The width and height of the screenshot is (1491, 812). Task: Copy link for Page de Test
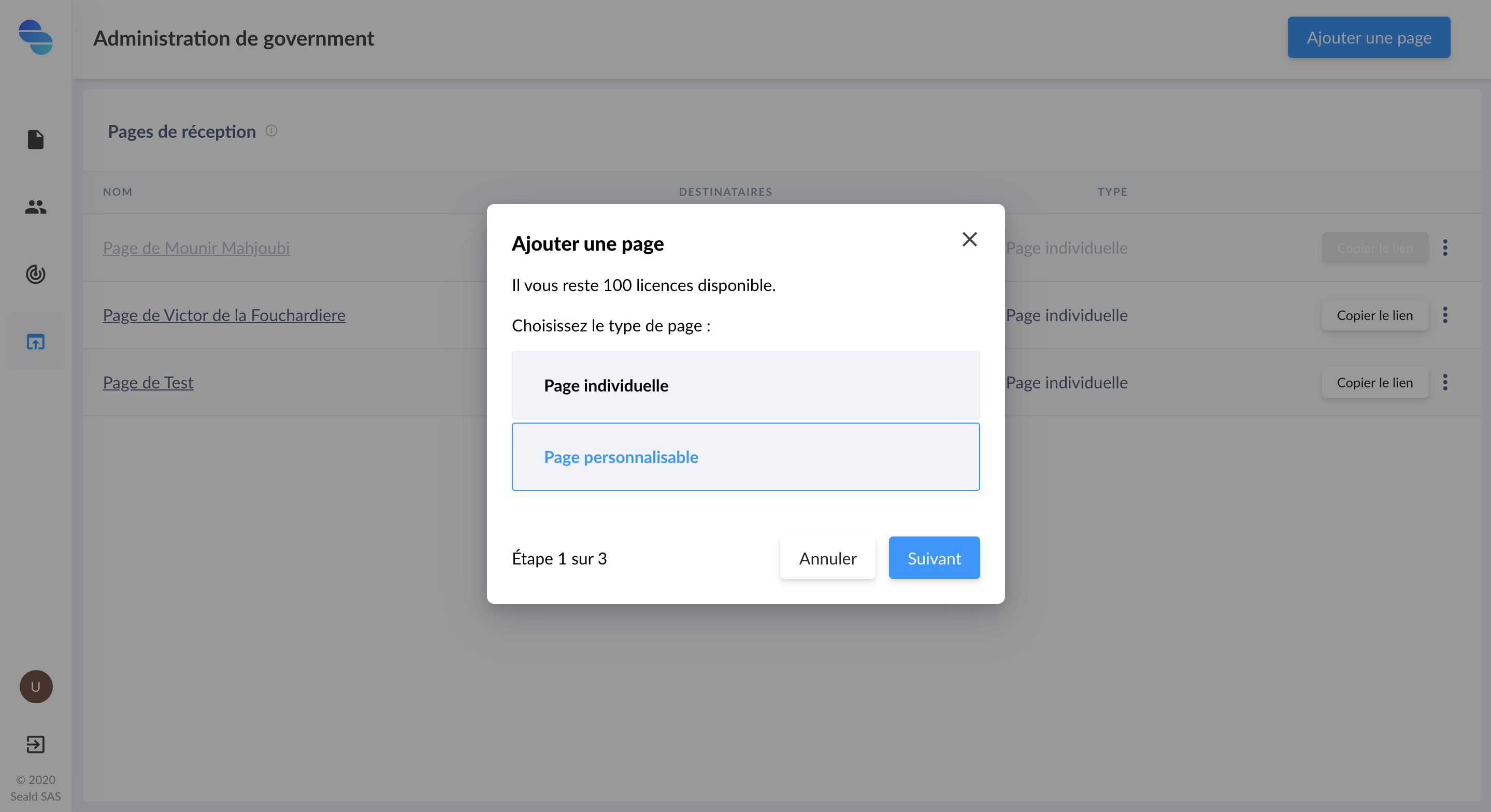[x=1374, y=382]
